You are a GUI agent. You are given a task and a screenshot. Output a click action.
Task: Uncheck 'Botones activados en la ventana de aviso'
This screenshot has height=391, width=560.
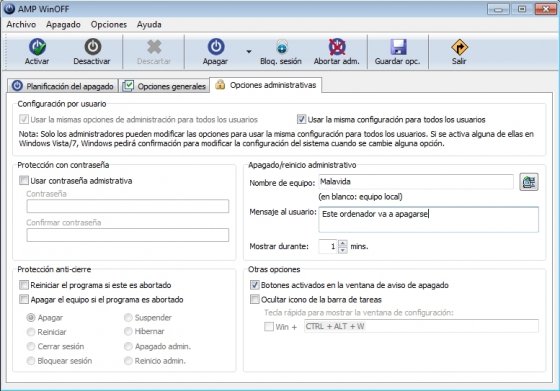255,285
